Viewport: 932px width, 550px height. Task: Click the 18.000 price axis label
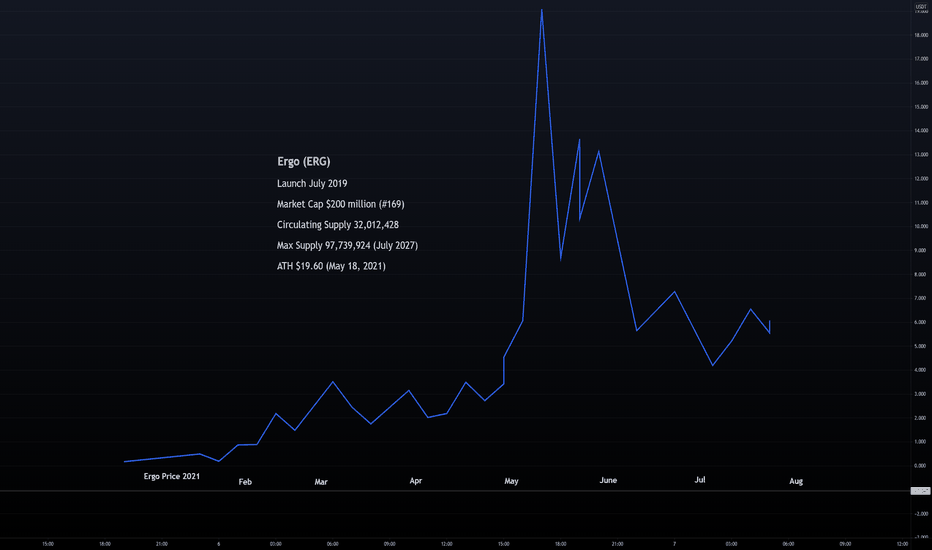(x=921, y=36)
